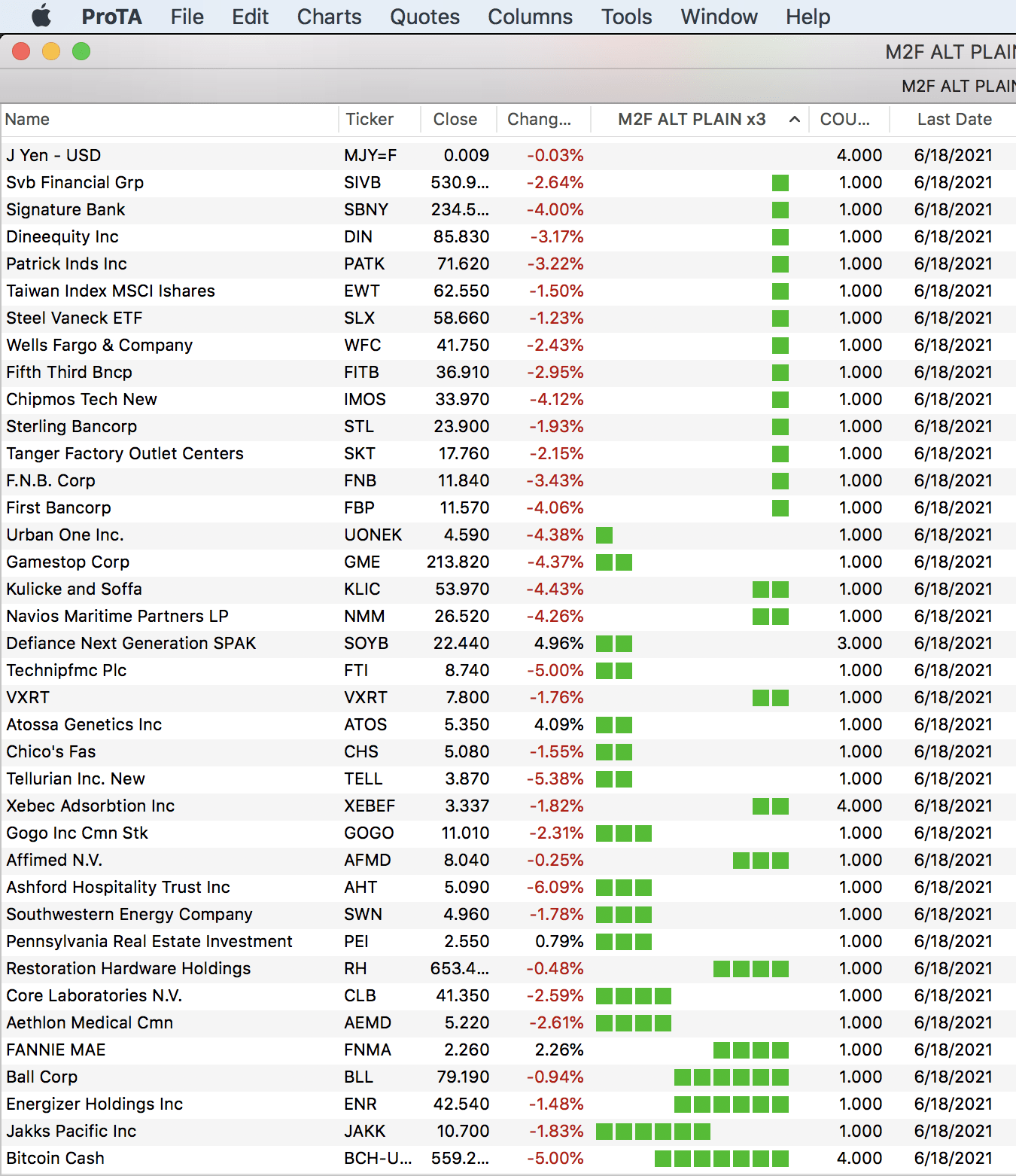Image resolution: width=1016 pixels, height=1176 pixels.
Task: Click the 7.800 close value for VXRT
Action: point(467,697)
